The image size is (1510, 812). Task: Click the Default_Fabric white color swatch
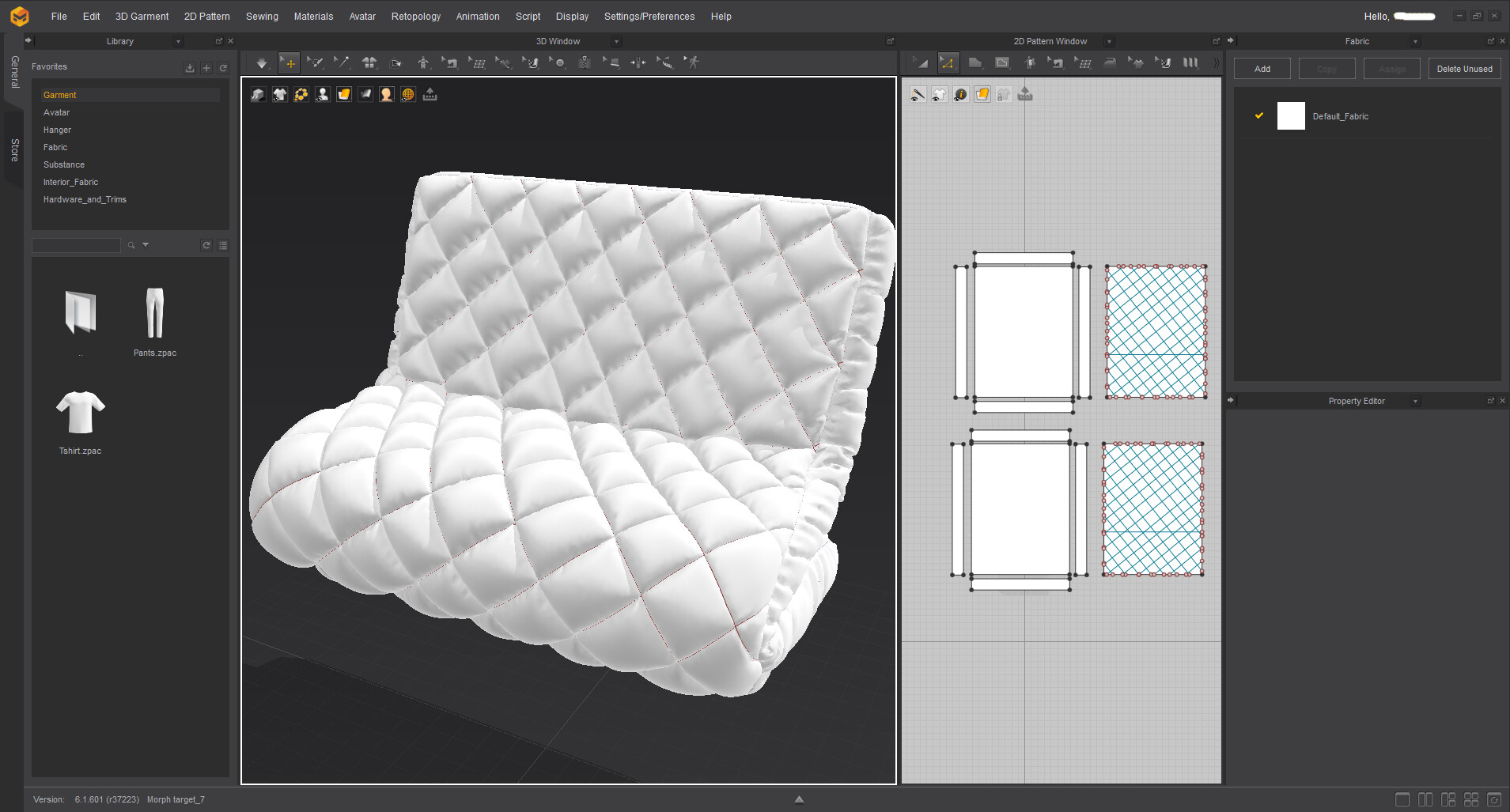tap(1290, 116)
